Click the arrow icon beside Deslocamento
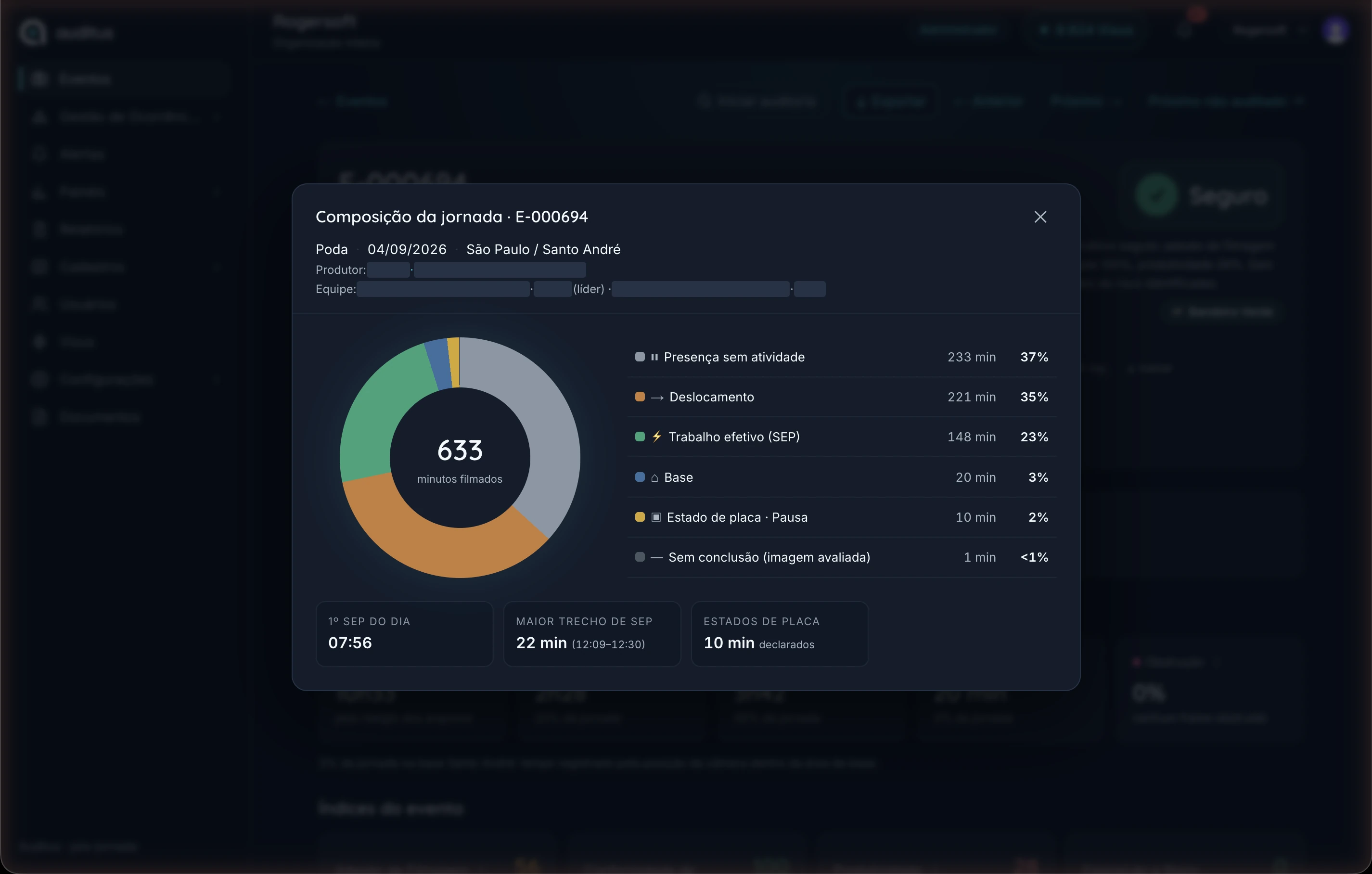Viewport: 1372px width, 874px height. click(x=657, y=398)
